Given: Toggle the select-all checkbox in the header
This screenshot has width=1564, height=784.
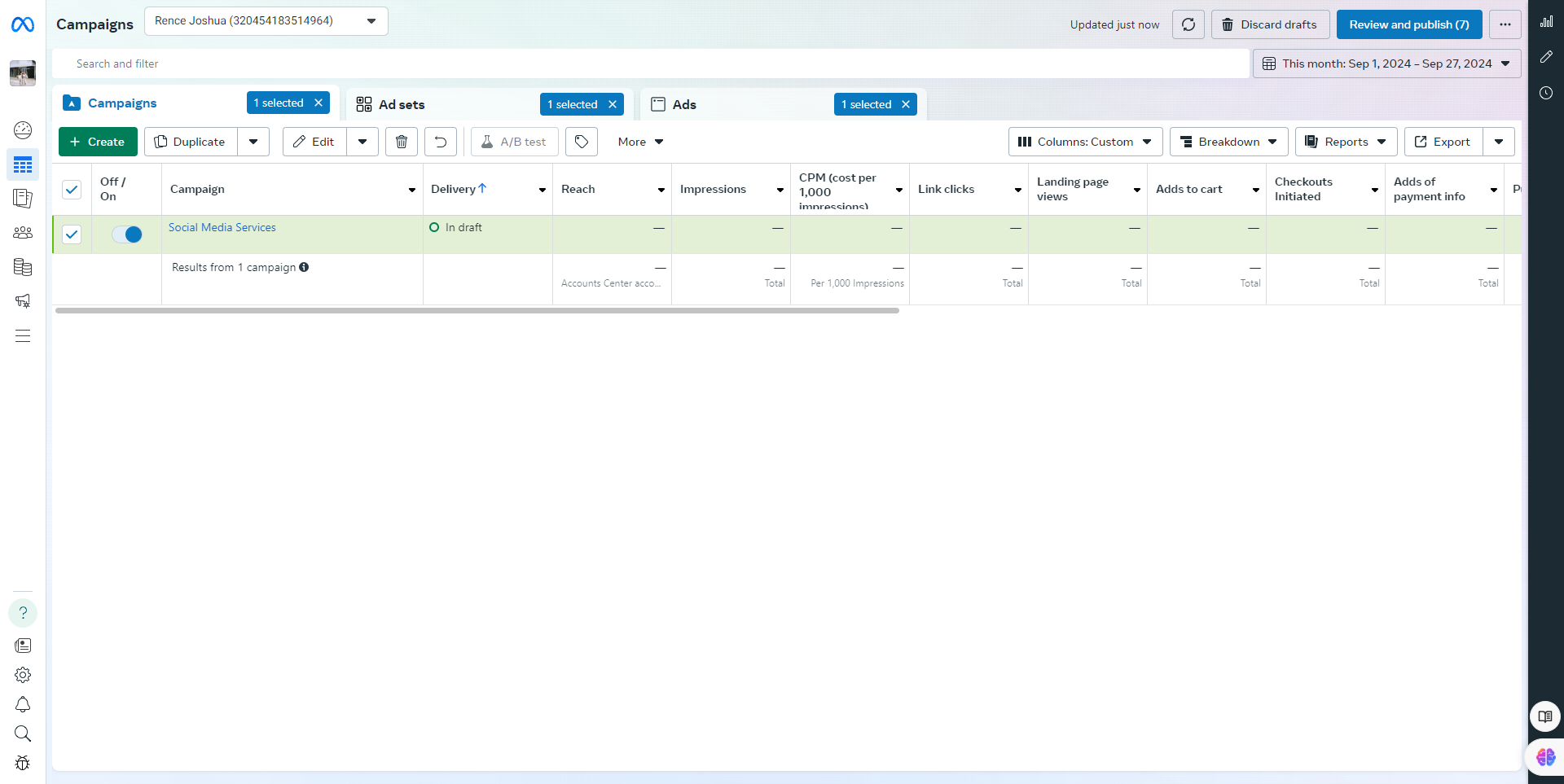Looking at the screenshot, I should 72,190.
